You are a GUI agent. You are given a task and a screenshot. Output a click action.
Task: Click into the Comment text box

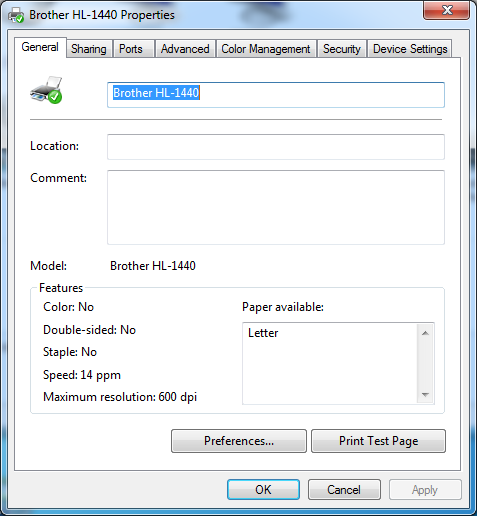tap(276, 207)
